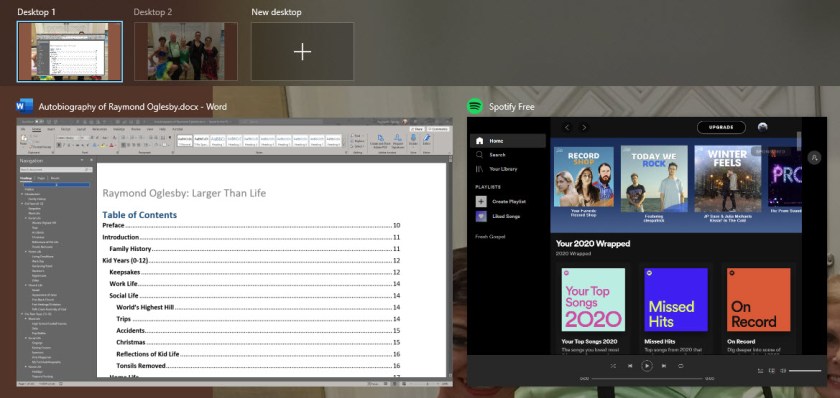840x398 pixels.
Task: Open Liked Songs heart icon in Spotify
Action: [481, 216]
